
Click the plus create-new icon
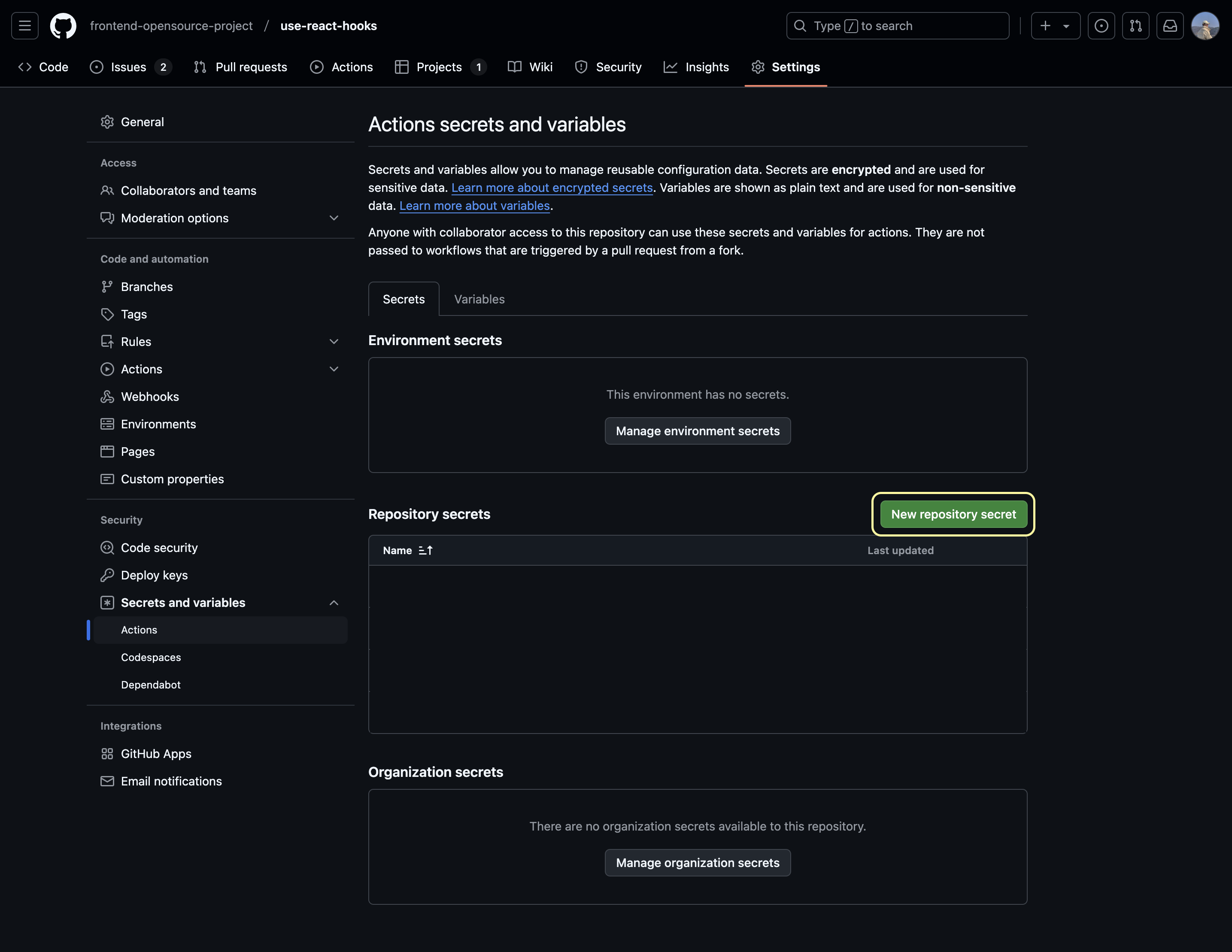(x=1045, y=26)
